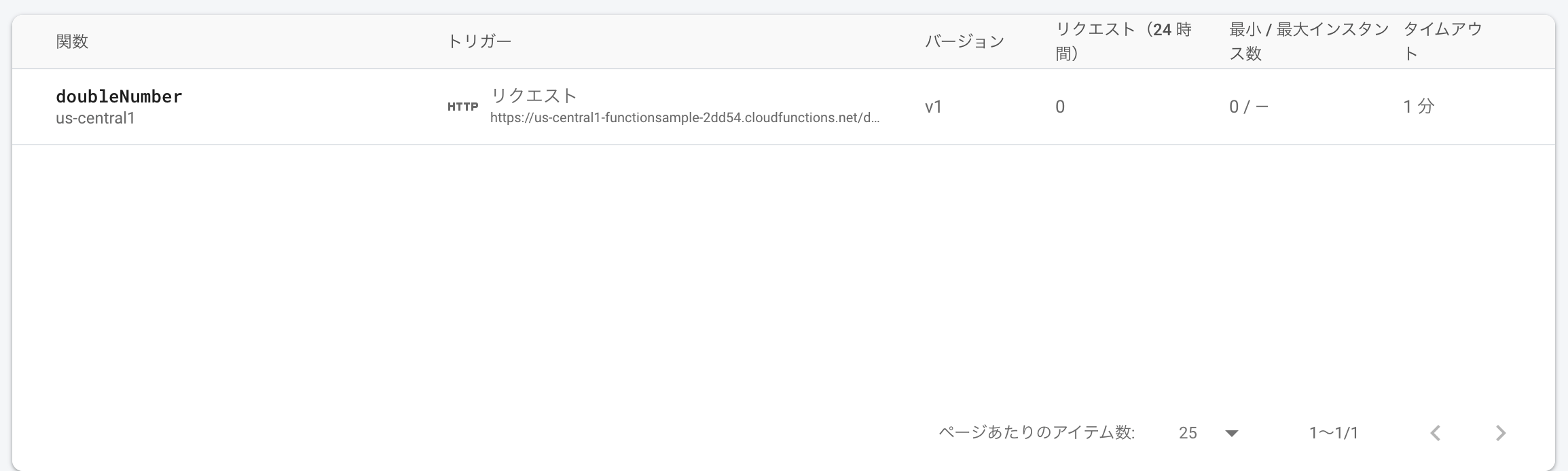The image size is (1568, 471).
Task: Click the リクエスト trigger label
Action: [534, 96]
